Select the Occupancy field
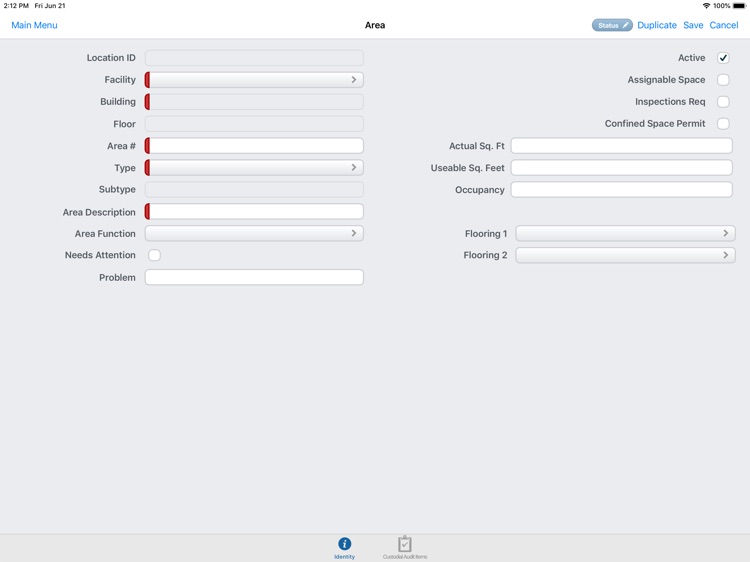 pyautogui.click(x=621, y=190)
